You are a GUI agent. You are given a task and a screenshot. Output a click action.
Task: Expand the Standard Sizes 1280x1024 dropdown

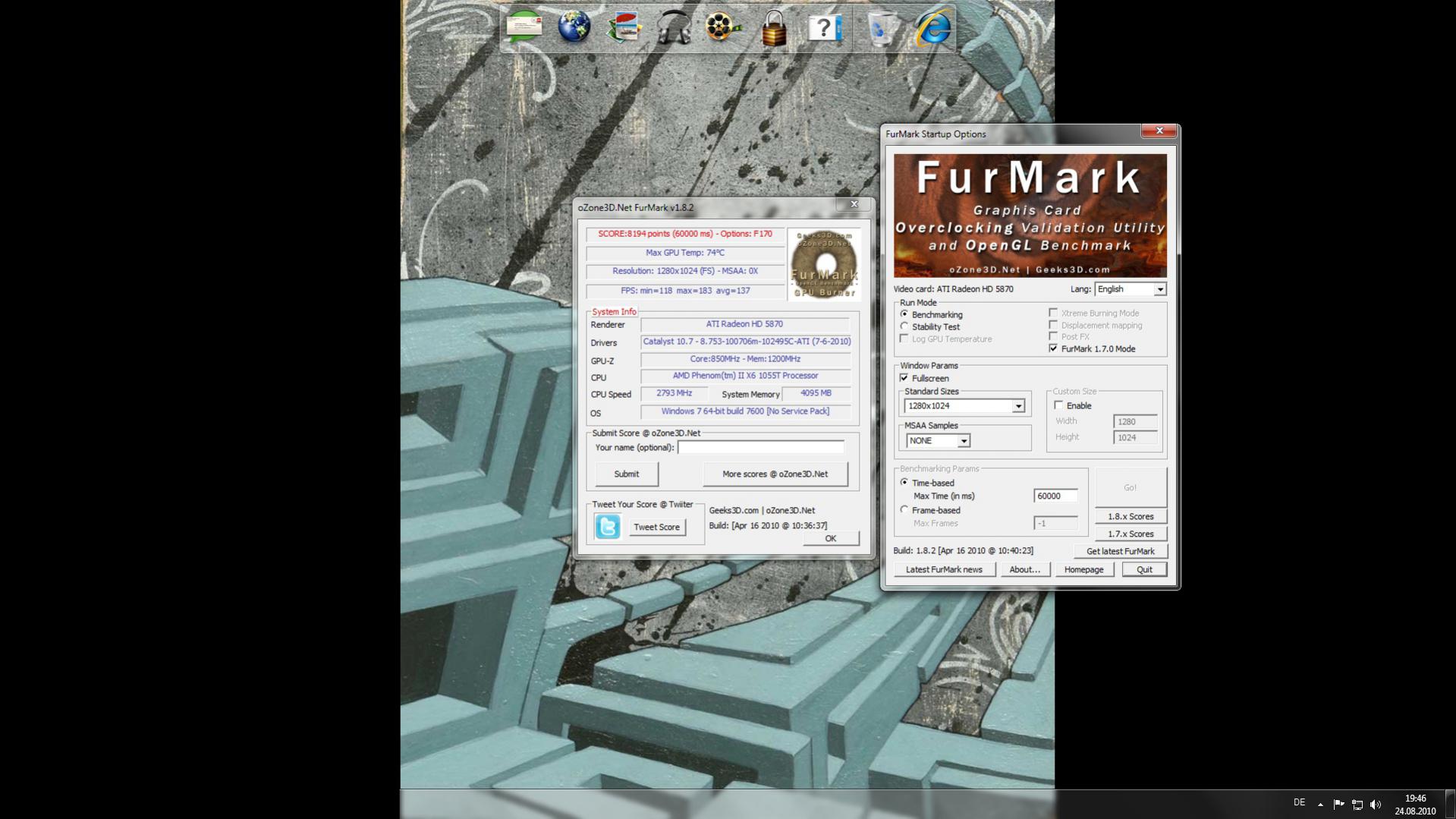(965, 406)
